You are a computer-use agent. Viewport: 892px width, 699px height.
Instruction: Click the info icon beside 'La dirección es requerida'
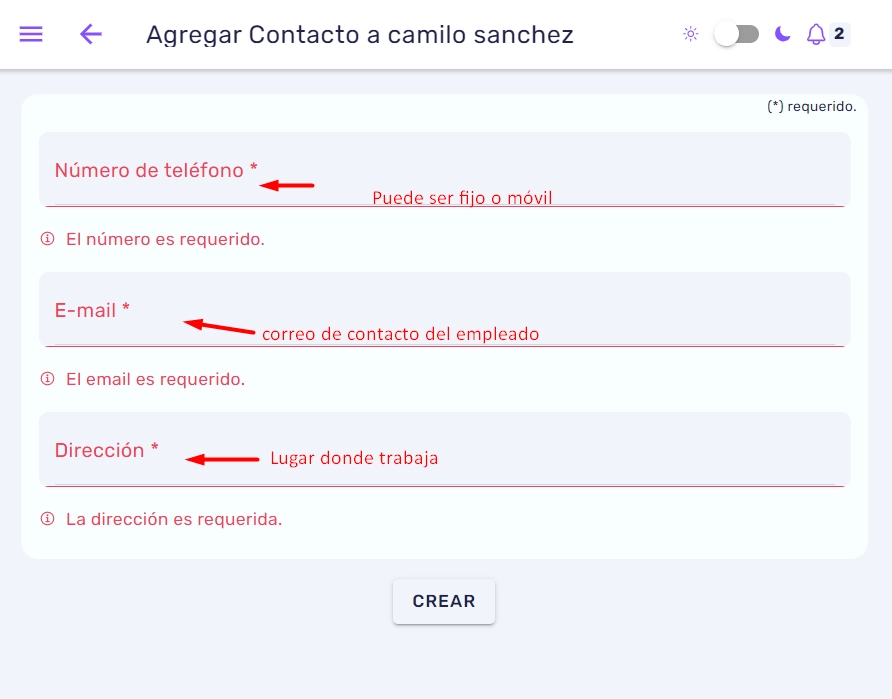click(48, 519)
